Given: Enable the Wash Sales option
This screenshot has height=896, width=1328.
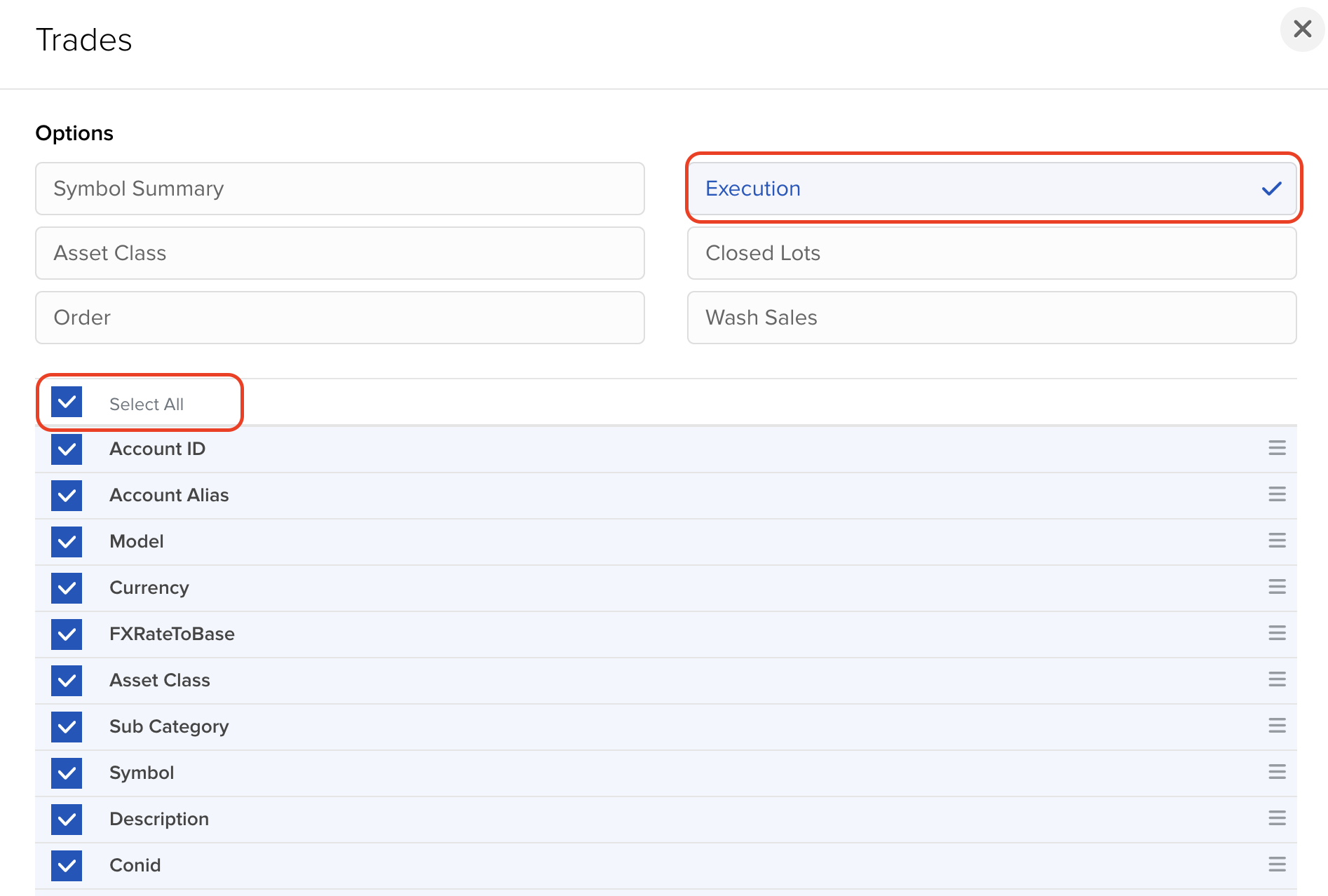Looking at the screenshot, I should [991, 318].
